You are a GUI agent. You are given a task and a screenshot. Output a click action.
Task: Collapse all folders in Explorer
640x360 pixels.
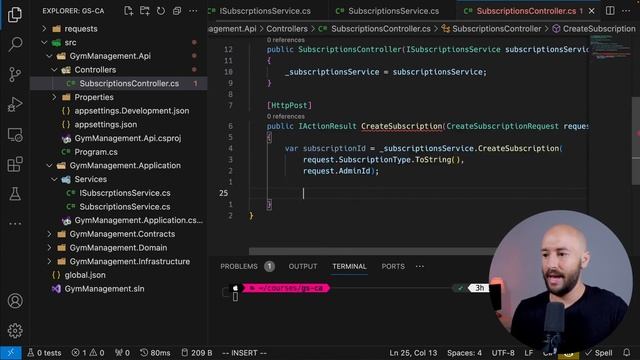pyautogui.click(x=177, y=11)
